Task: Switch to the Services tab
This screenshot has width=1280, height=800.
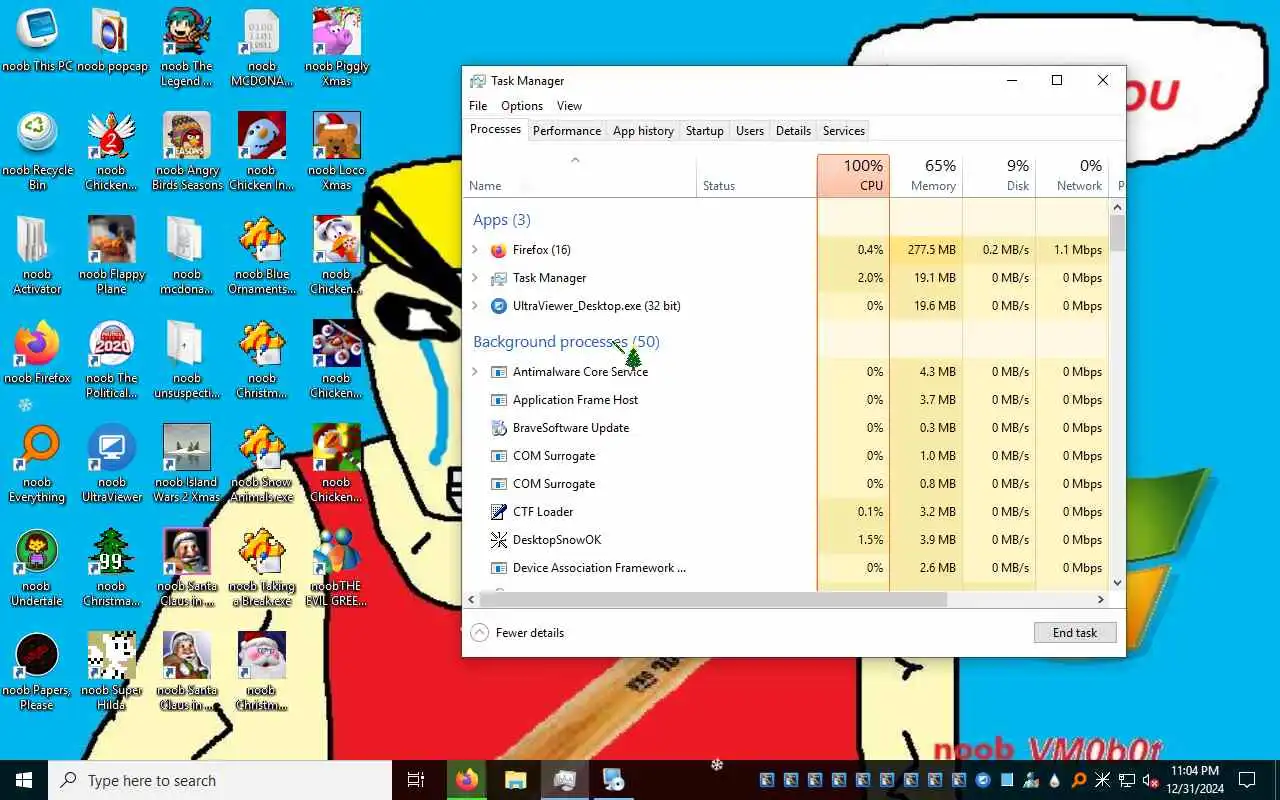Action: click(x=844, y=131)
